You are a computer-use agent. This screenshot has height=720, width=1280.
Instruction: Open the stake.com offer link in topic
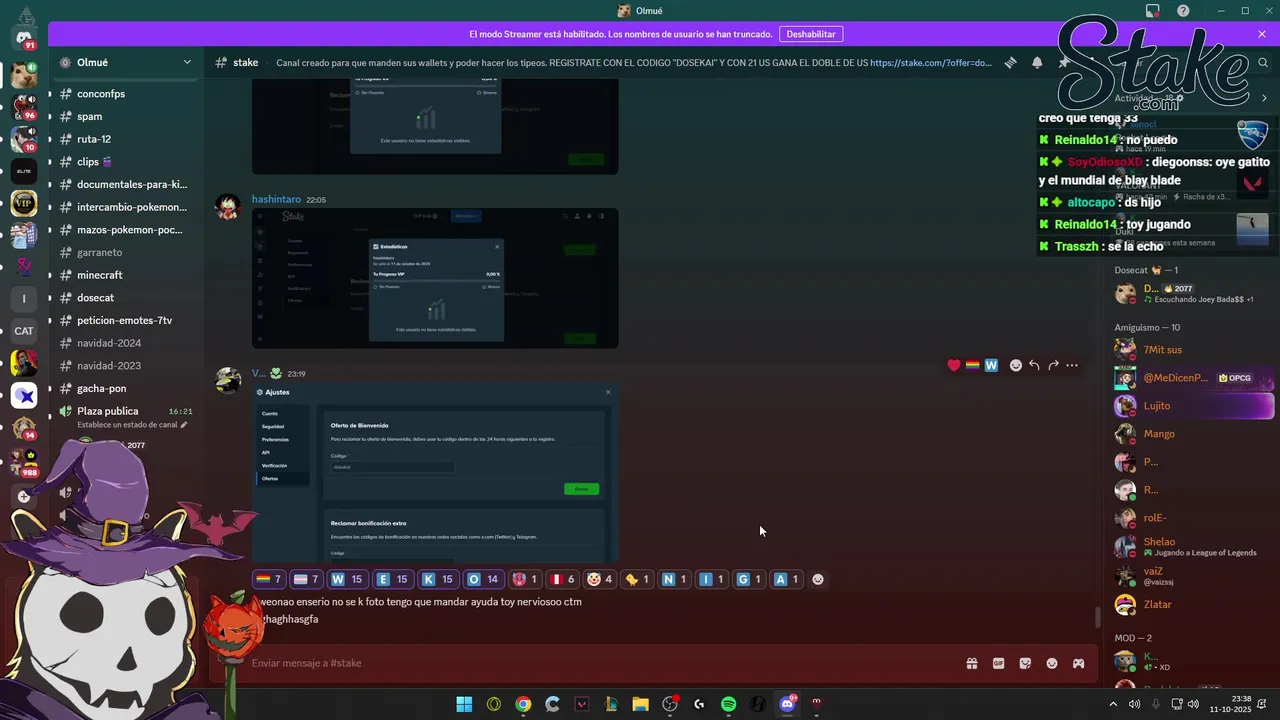click(x=931, y=62)
